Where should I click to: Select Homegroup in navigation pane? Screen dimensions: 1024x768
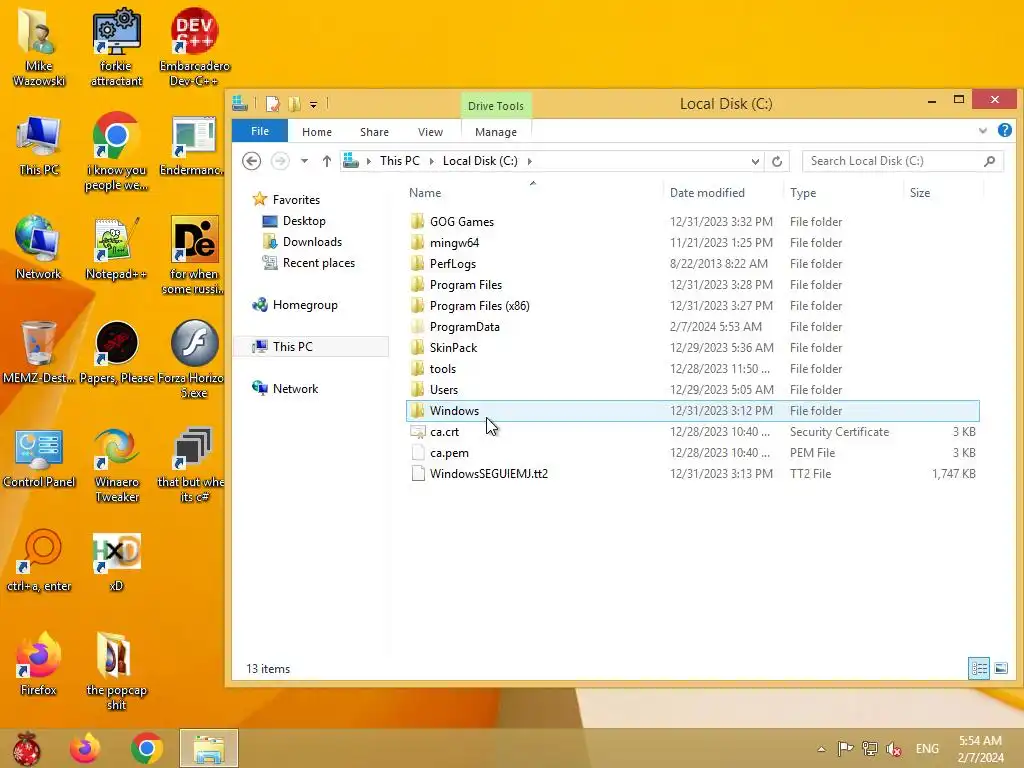pos(295,304)
